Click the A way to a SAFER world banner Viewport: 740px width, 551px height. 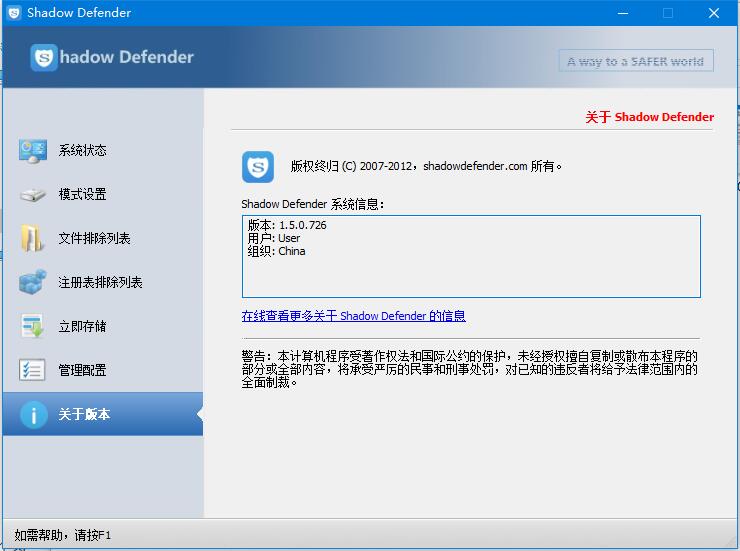point(636,61)
